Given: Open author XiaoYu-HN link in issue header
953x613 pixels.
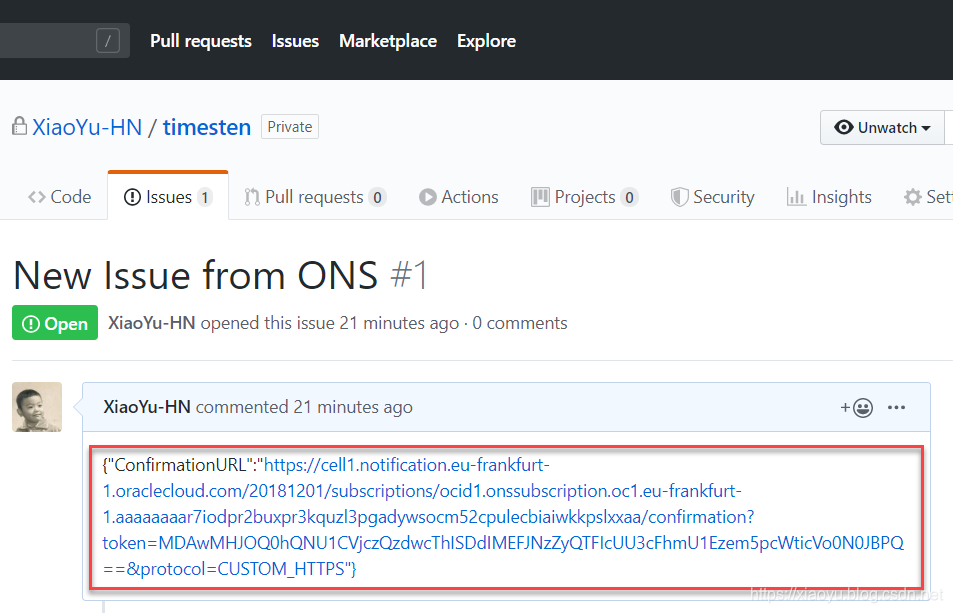Looking at the screenshot, I should (x=151, y=323).
